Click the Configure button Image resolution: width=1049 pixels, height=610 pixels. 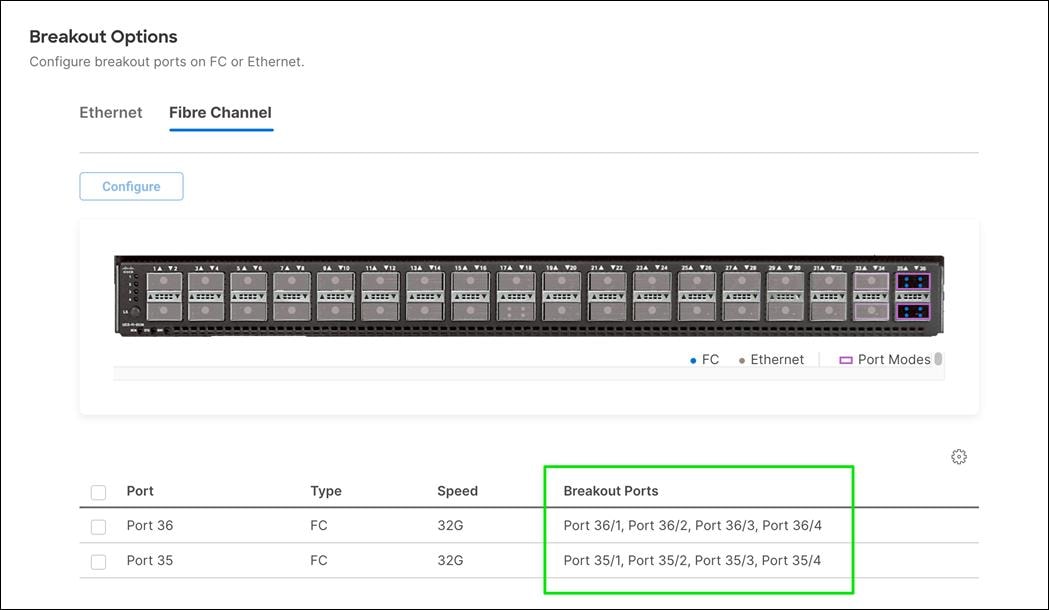coord(131,186)
